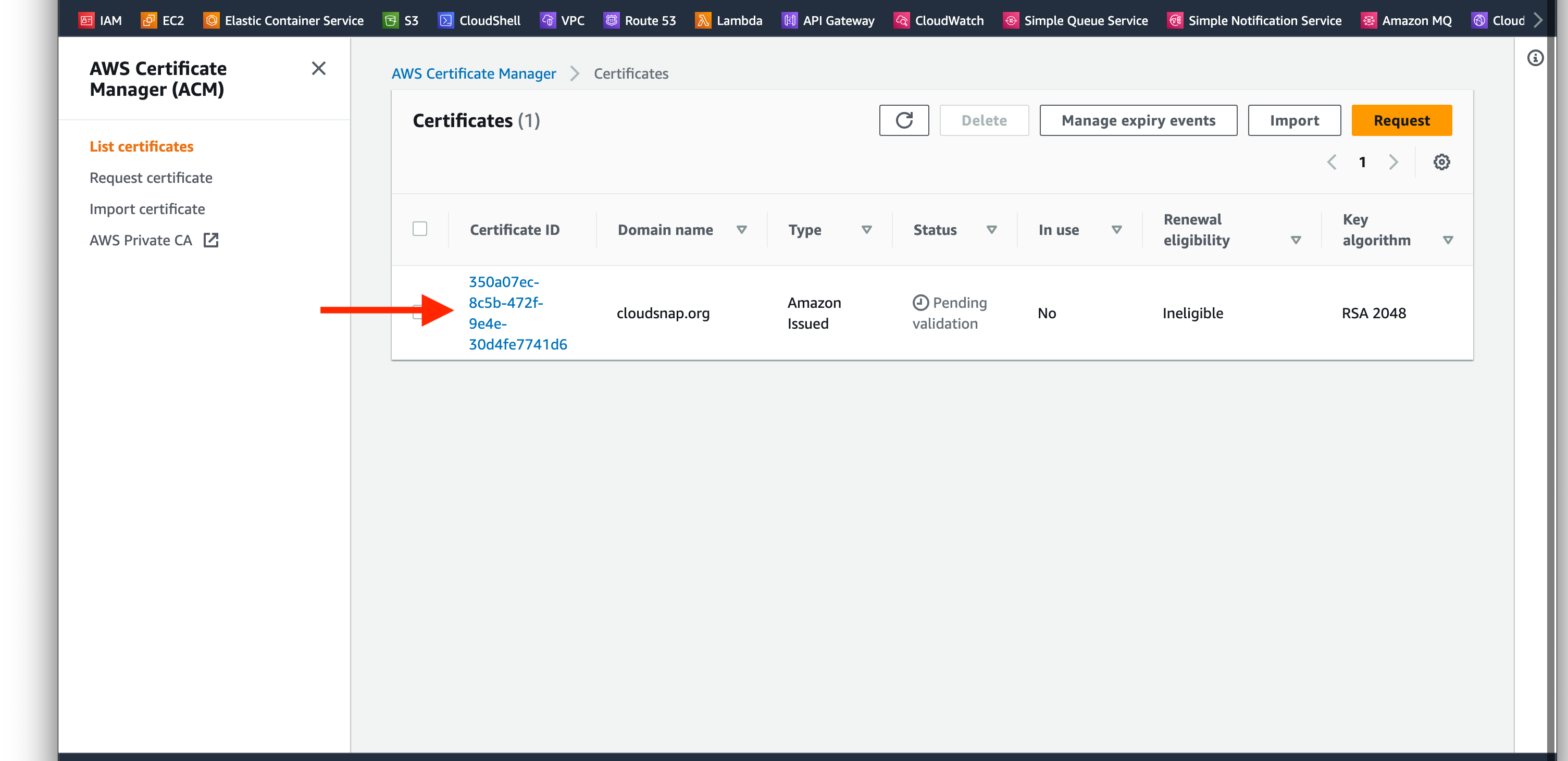Click the Ineligible renewal cell
1568x761 pixels.
click(1192, 313)
